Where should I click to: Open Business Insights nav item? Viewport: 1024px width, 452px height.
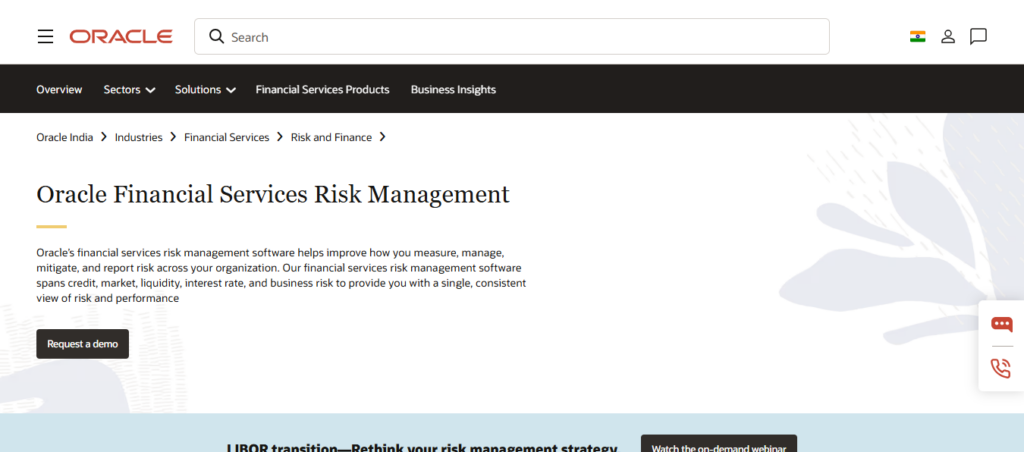[453, 89]
